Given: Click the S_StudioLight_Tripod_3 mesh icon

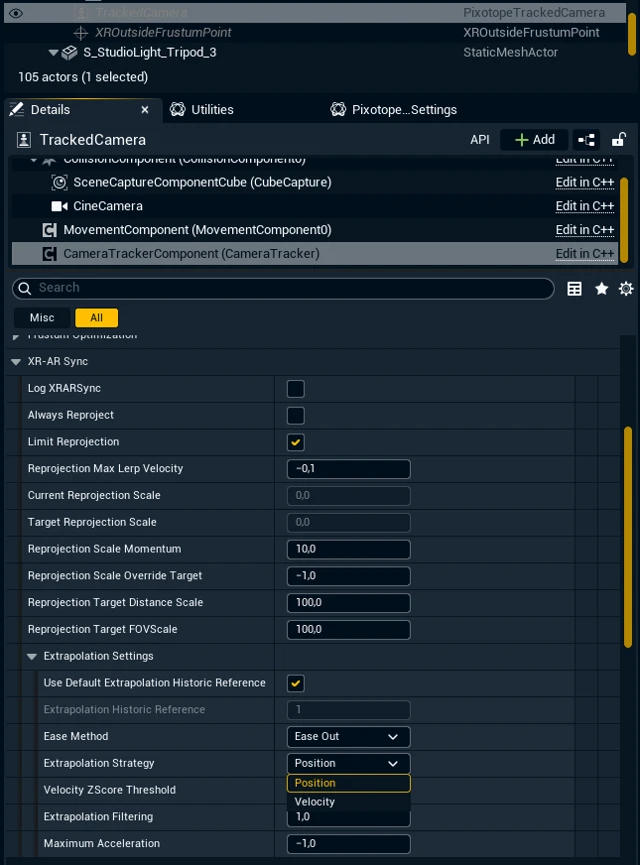Looking at the screenshot, I should pyautogui.click(x=70, y=52).
